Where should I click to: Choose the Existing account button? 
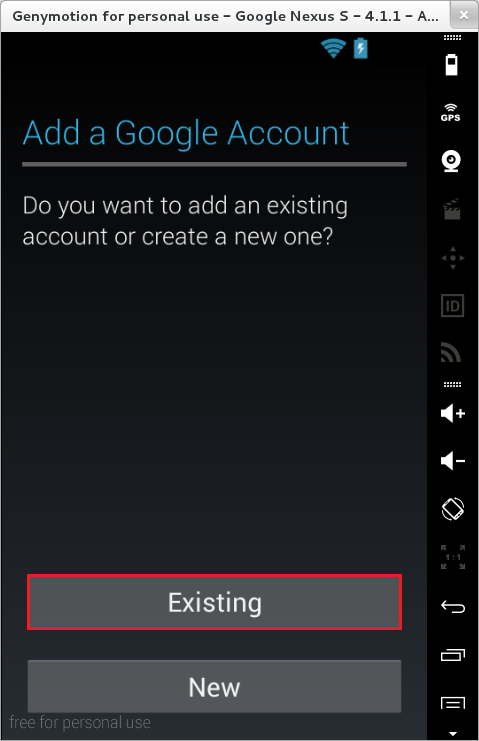coord(214,602)
